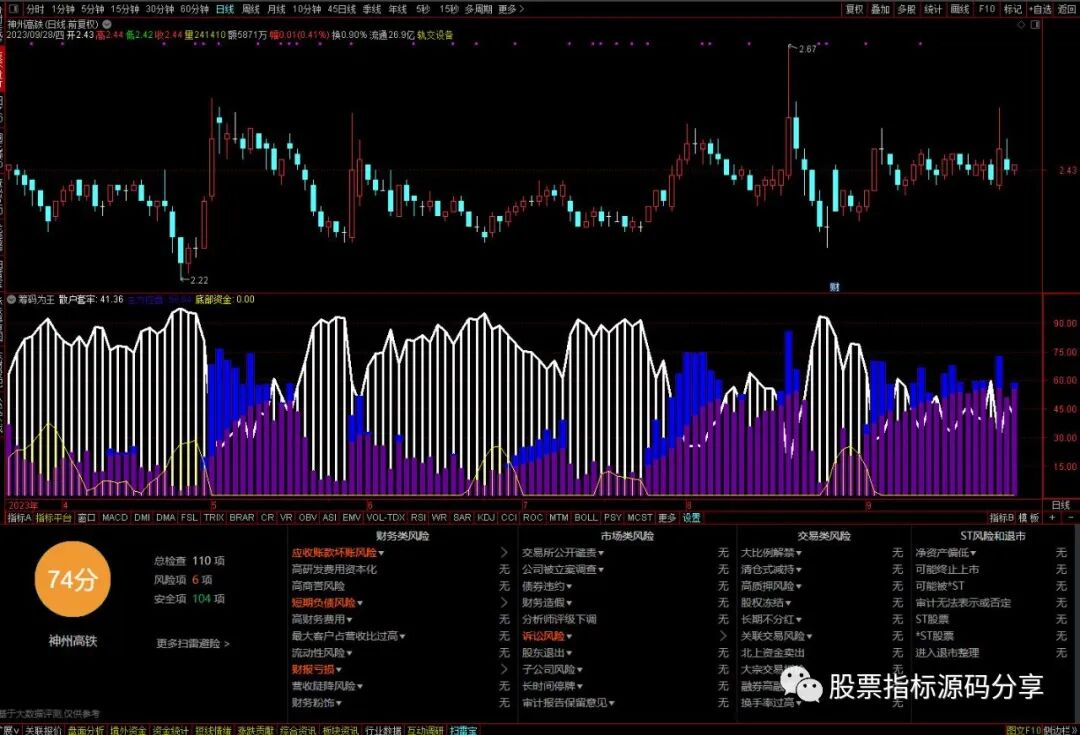Switch to 互动调研 bottom tab
1080x735 pixels.
point(425,729)
